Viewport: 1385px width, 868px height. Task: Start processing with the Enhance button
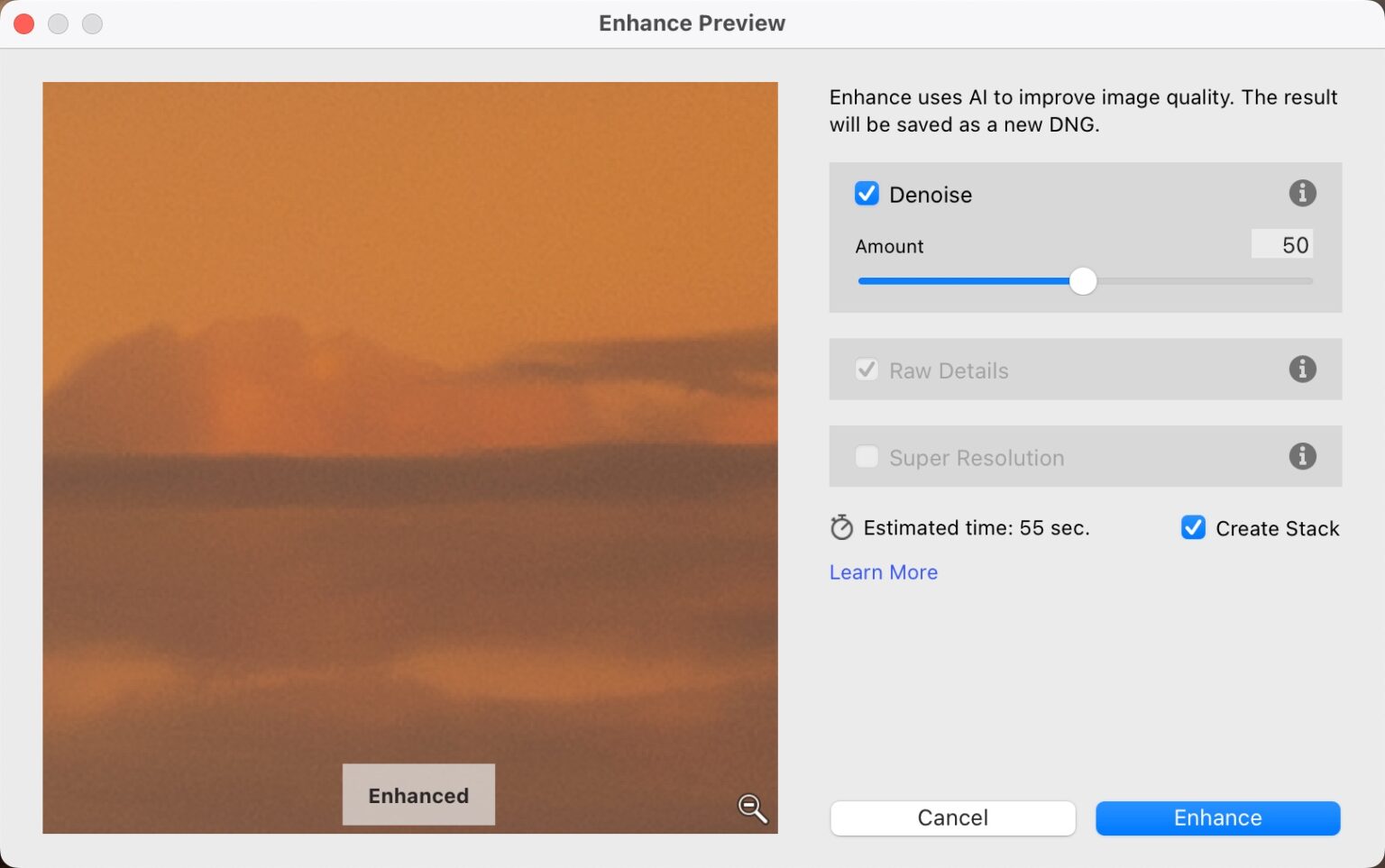1217,818
